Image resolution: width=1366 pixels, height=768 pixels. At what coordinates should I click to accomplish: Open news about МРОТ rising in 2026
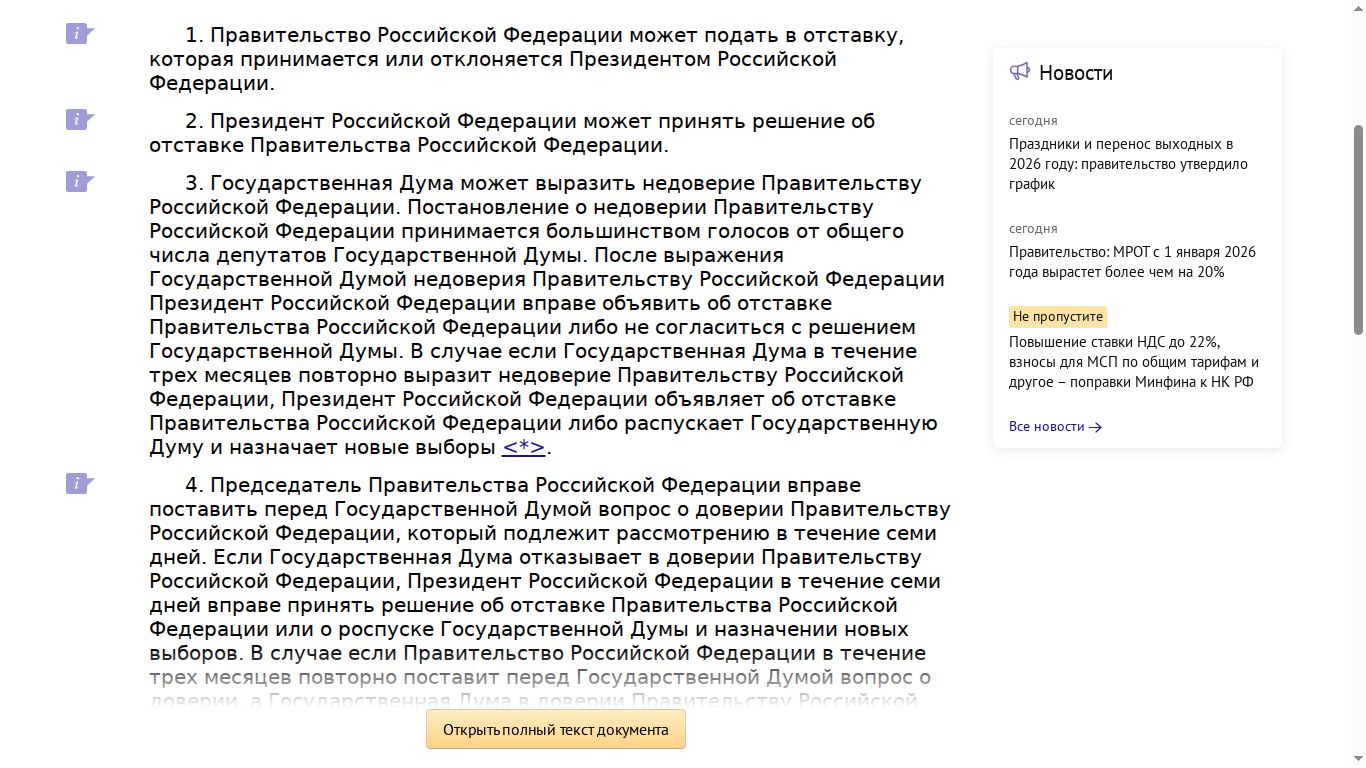coord(1132,262)
